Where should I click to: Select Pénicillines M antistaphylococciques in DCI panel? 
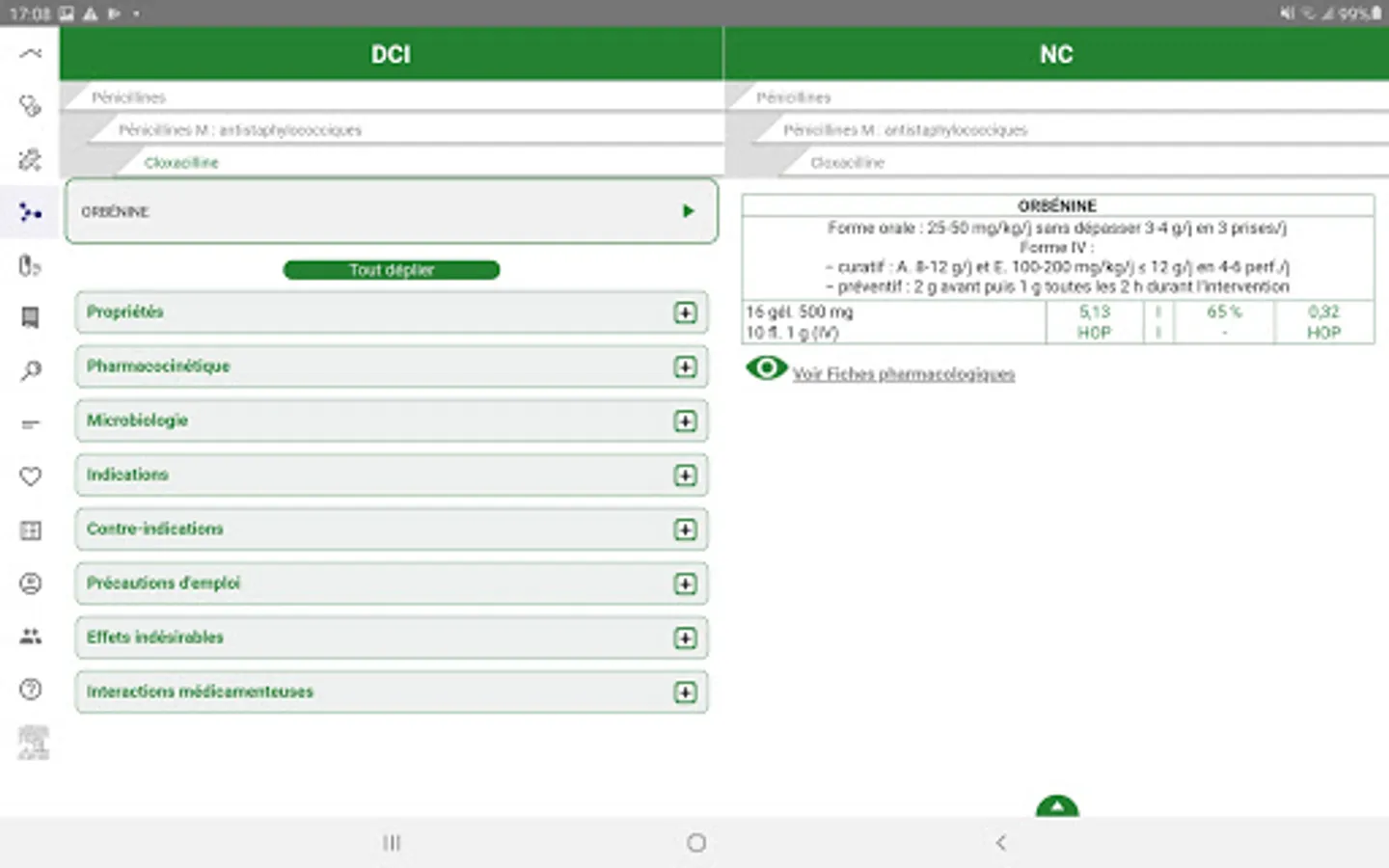(240, 130)
